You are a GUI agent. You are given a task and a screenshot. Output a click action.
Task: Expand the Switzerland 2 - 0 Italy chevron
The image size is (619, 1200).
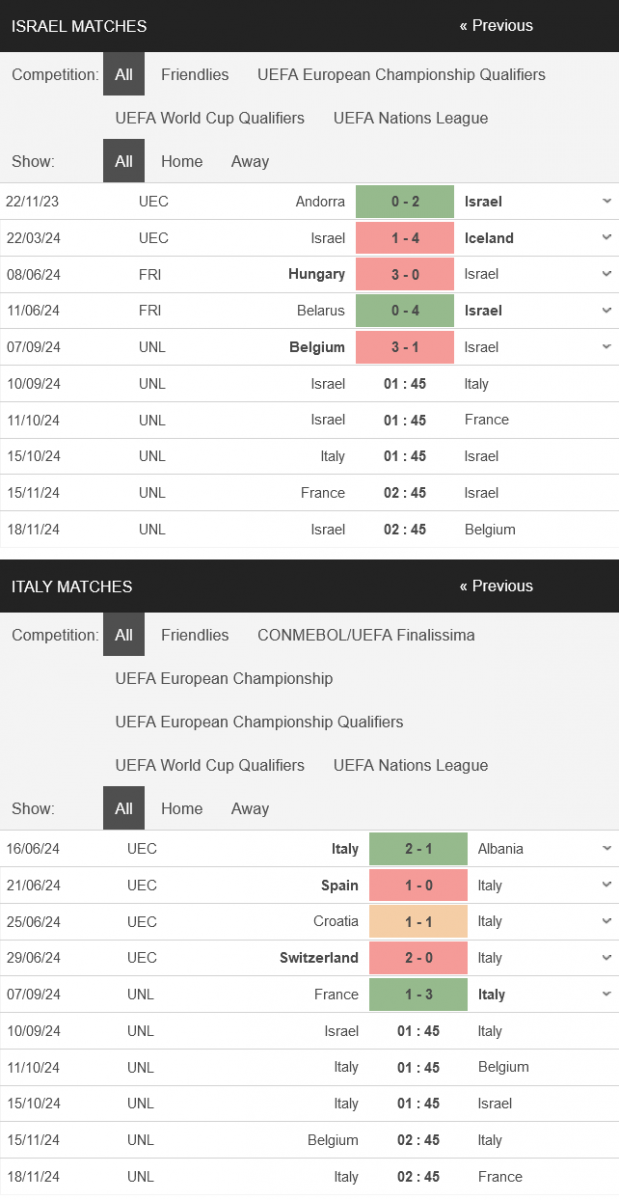(607, 958)
